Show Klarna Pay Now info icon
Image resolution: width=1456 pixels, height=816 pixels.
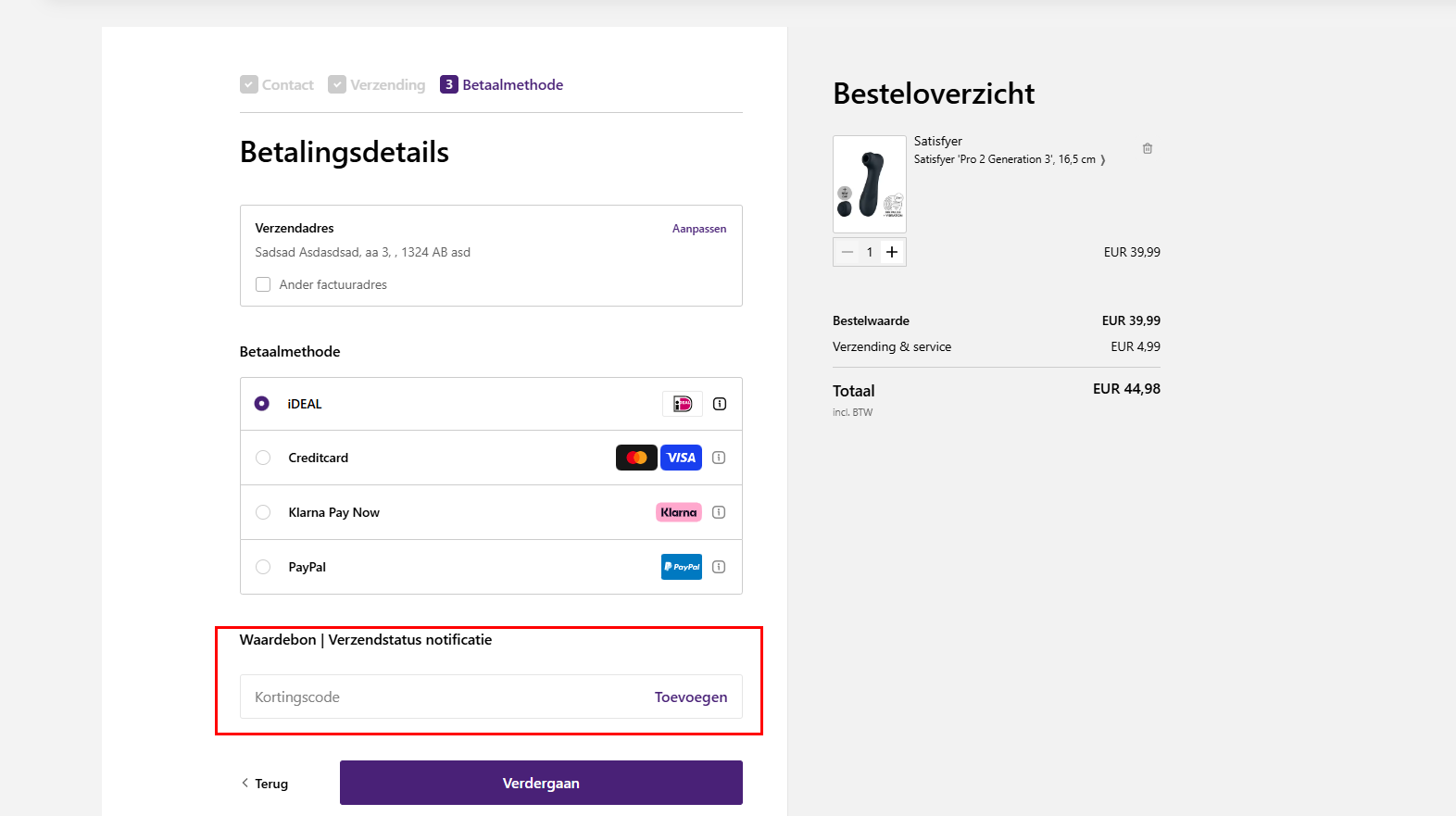[x=719, y=512]
